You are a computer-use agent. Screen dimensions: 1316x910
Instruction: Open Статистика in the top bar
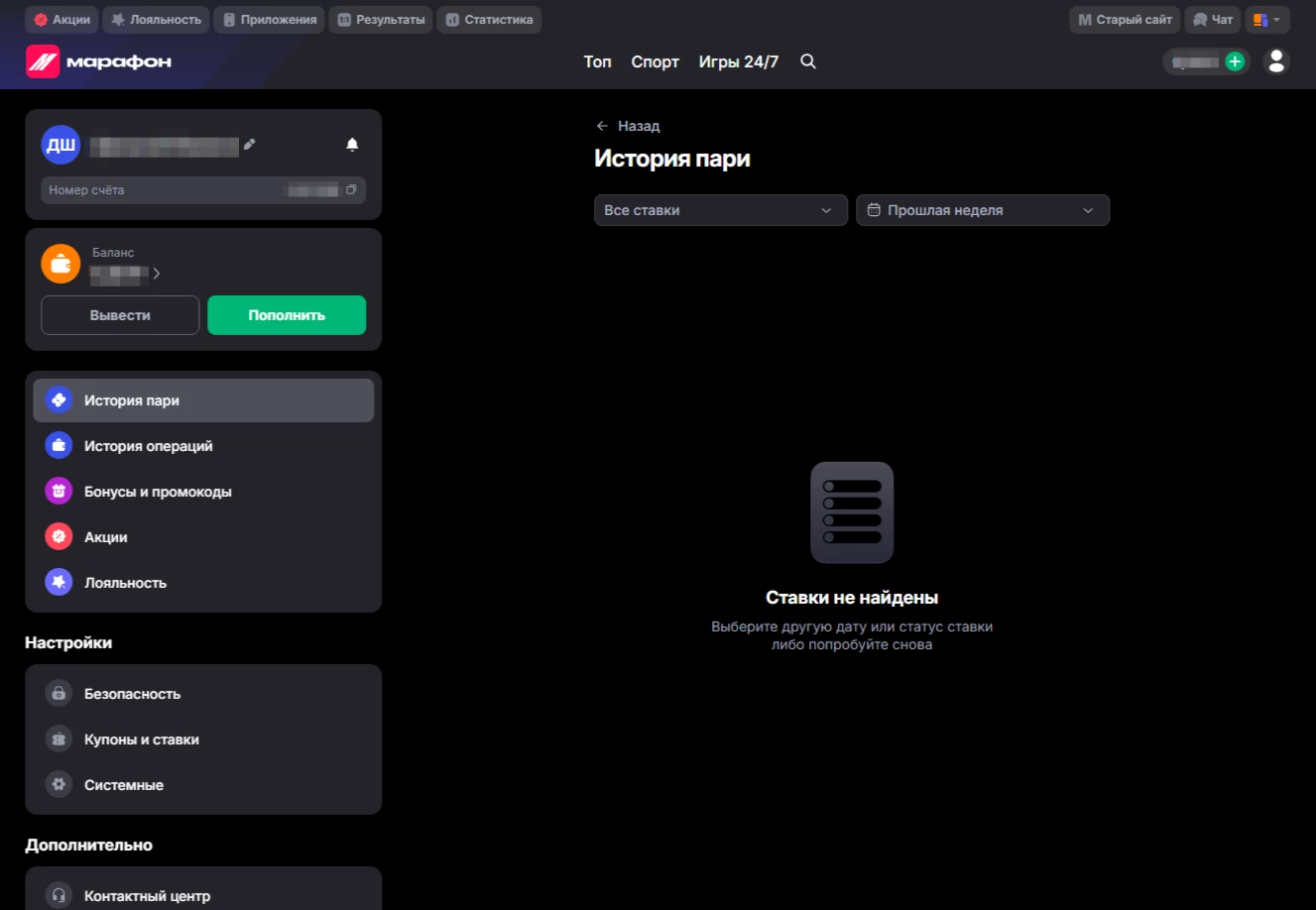[489, 20]
